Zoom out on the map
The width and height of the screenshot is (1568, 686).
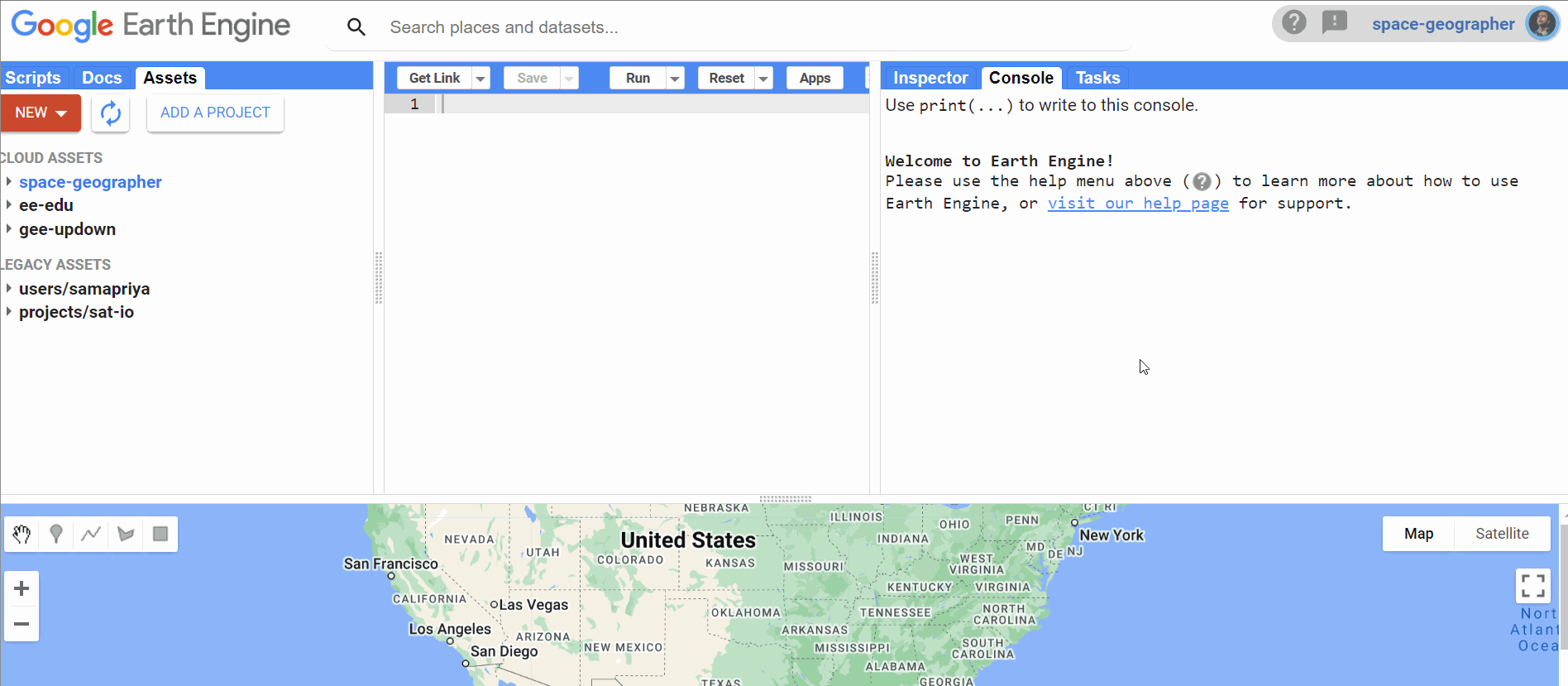(22, 624)
